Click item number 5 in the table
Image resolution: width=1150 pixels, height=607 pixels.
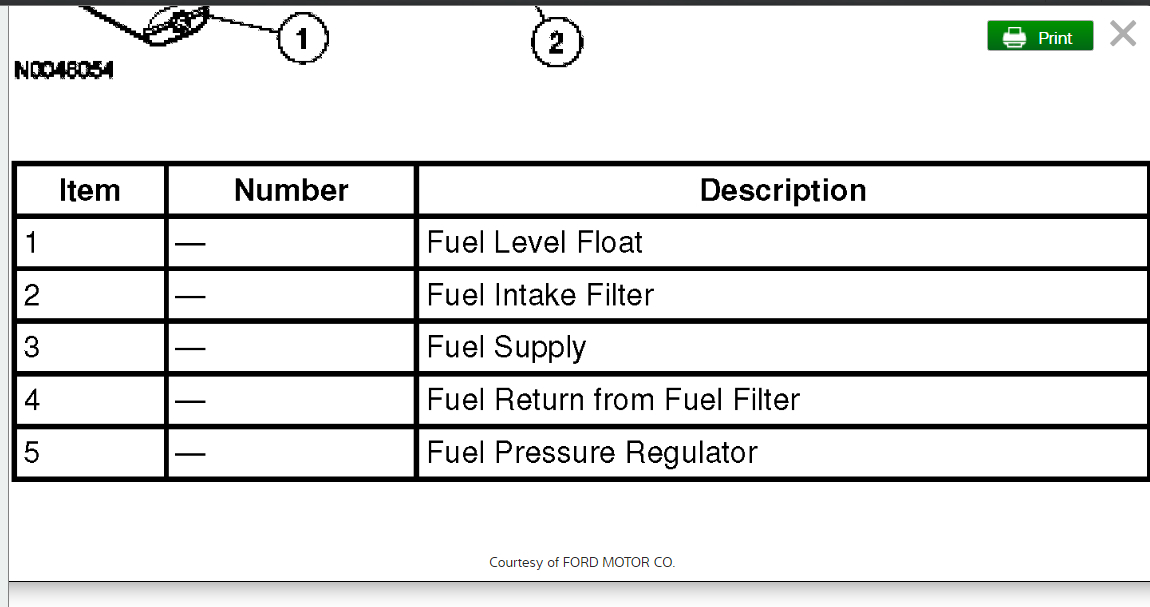coord(32,453)
